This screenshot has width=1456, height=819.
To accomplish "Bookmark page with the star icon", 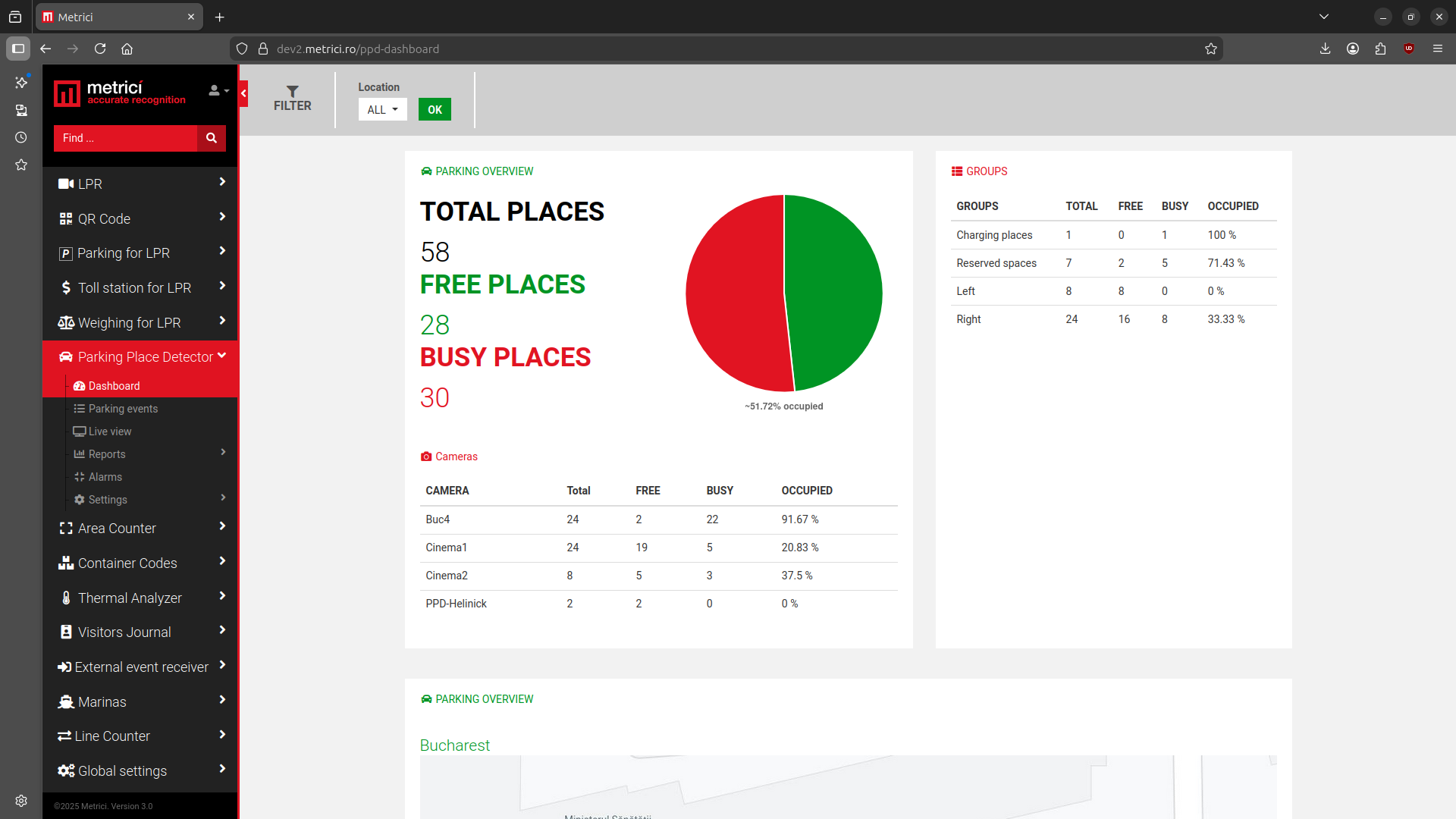I will [1211, 49].
